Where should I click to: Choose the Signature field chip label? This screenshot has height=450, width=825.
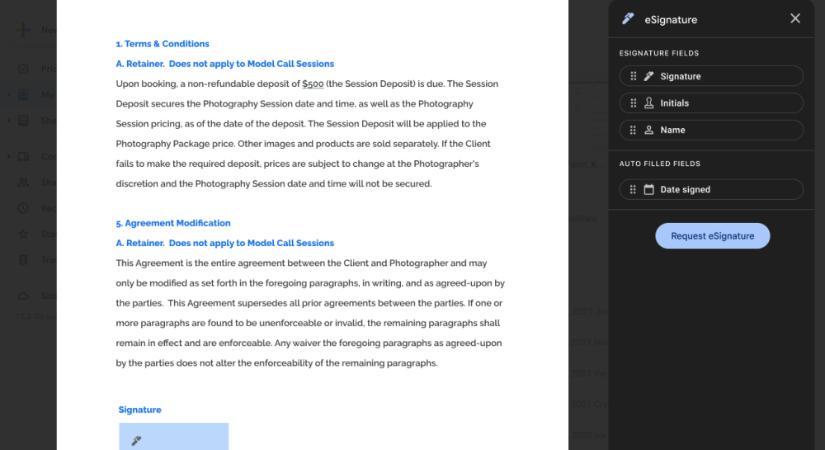point(680,76)
